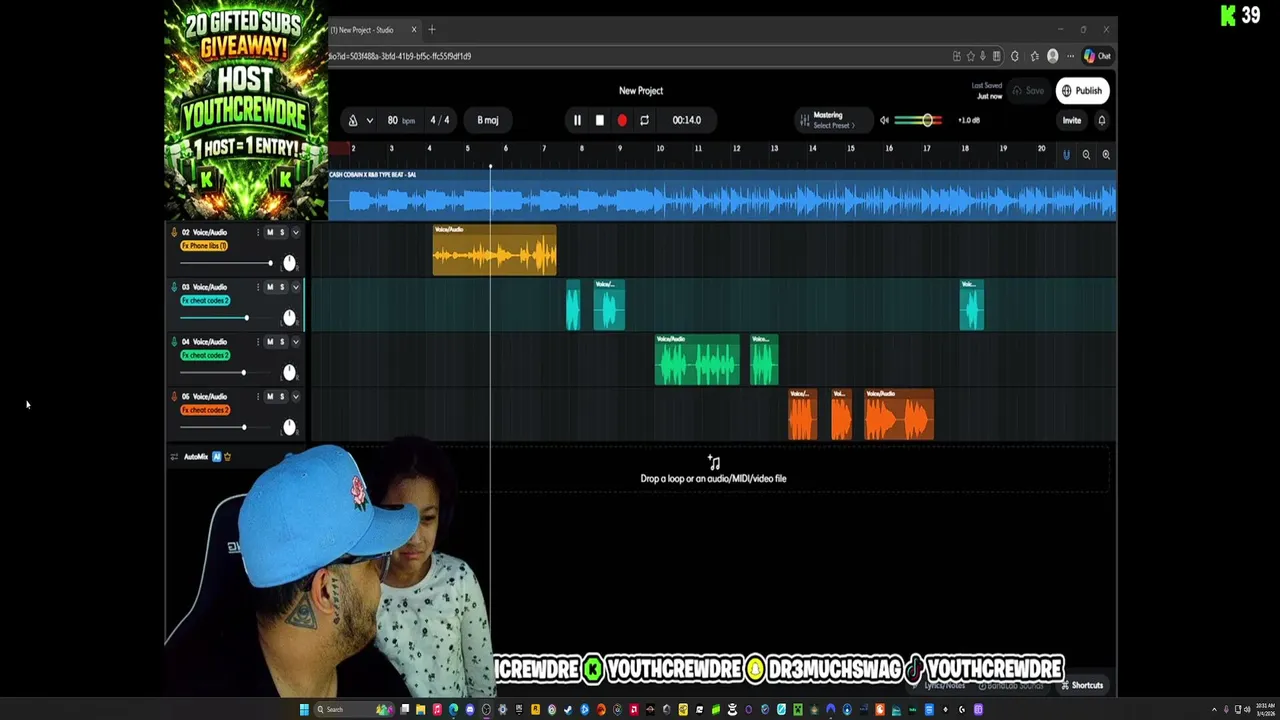Viewport: 1280px width, 720px height.
Task: Zoom out the timeline
Action: (x=1086, y=155)
